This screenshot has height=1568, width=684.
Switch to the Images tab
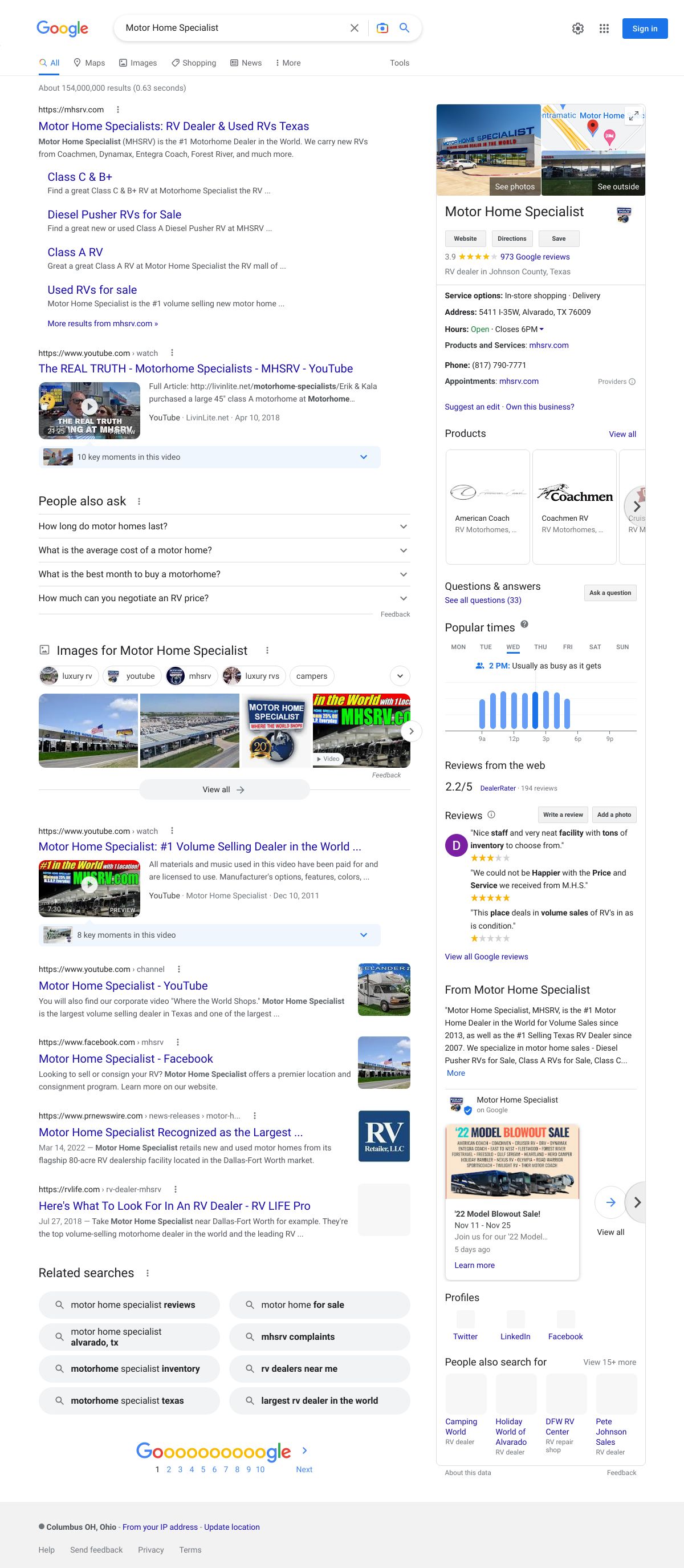click(138, 63)
